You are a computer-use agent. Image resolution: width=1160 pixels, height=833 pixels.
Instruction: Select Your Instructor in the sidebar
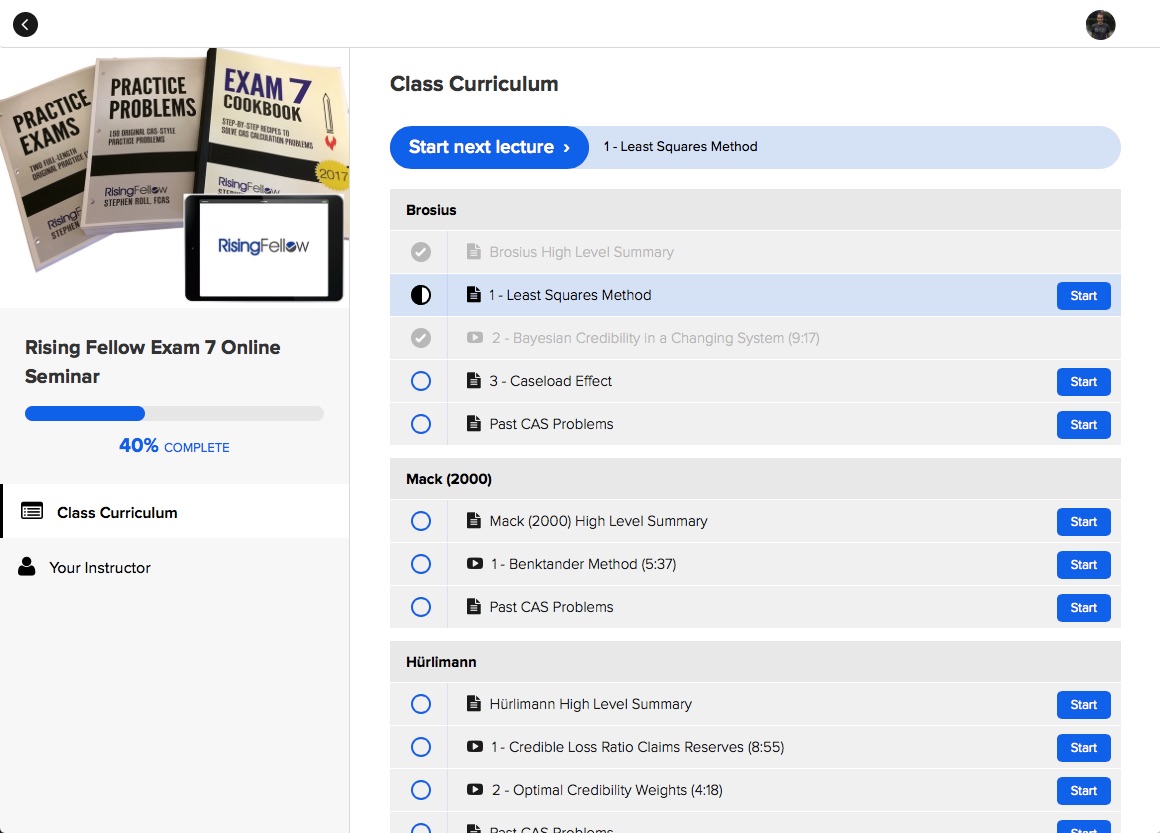[175, 567]
